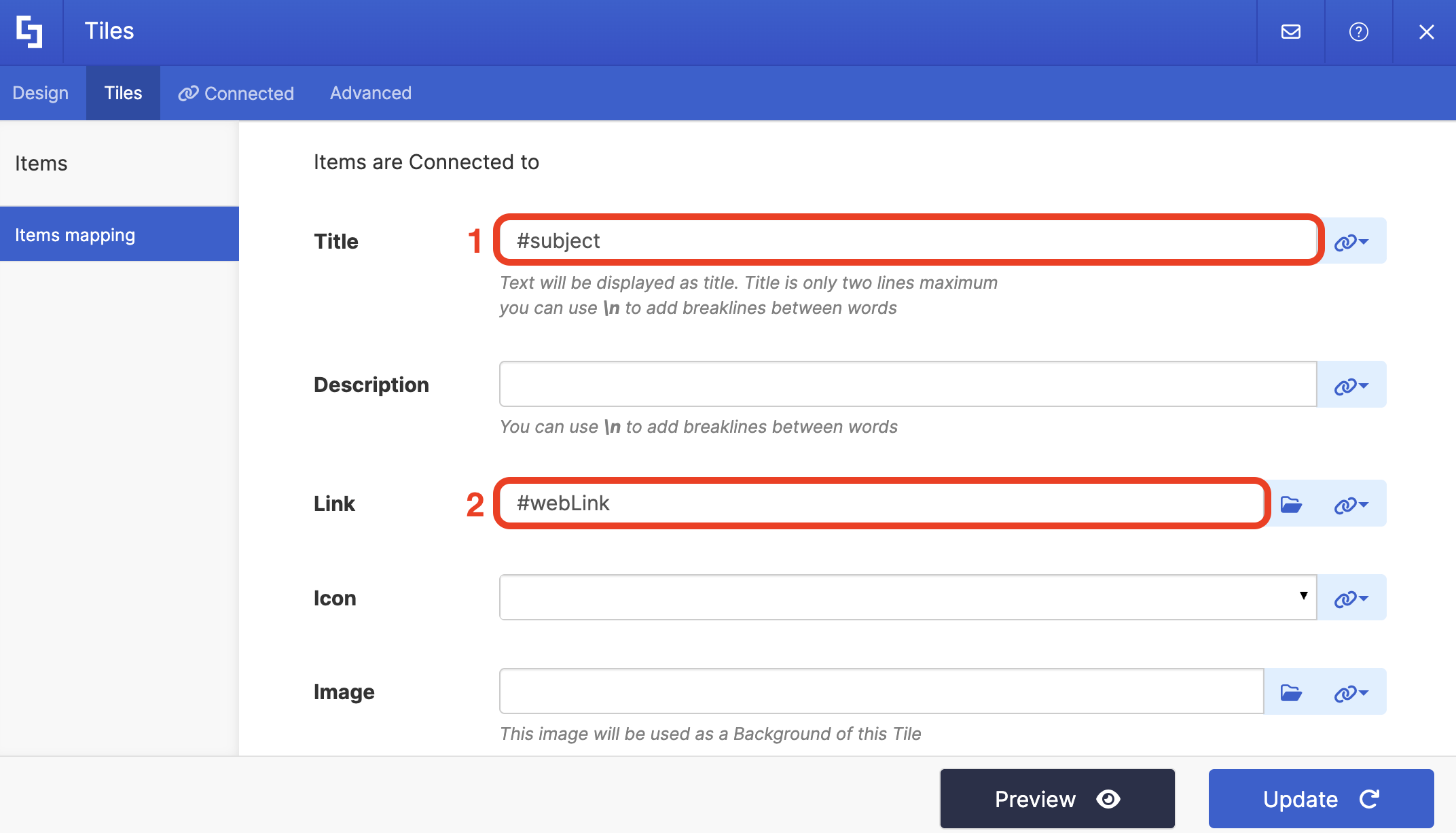Browse with the Link folder icon
Image resolution: width=1456 pixels, height=833 pixels.
(x=1290, y=504)
